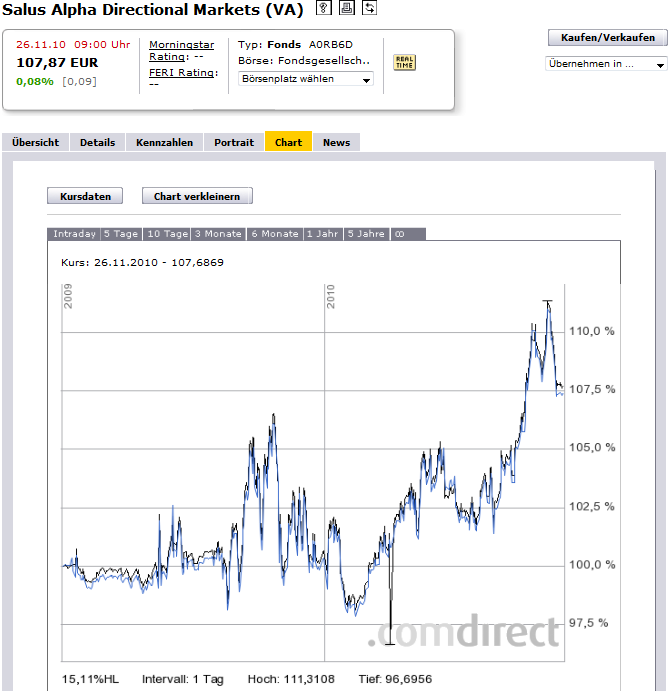Screen dimensions: 671x691
Task: Switch to the Übersicht tab
Action: pyautogui.click(x=35, y=142)
